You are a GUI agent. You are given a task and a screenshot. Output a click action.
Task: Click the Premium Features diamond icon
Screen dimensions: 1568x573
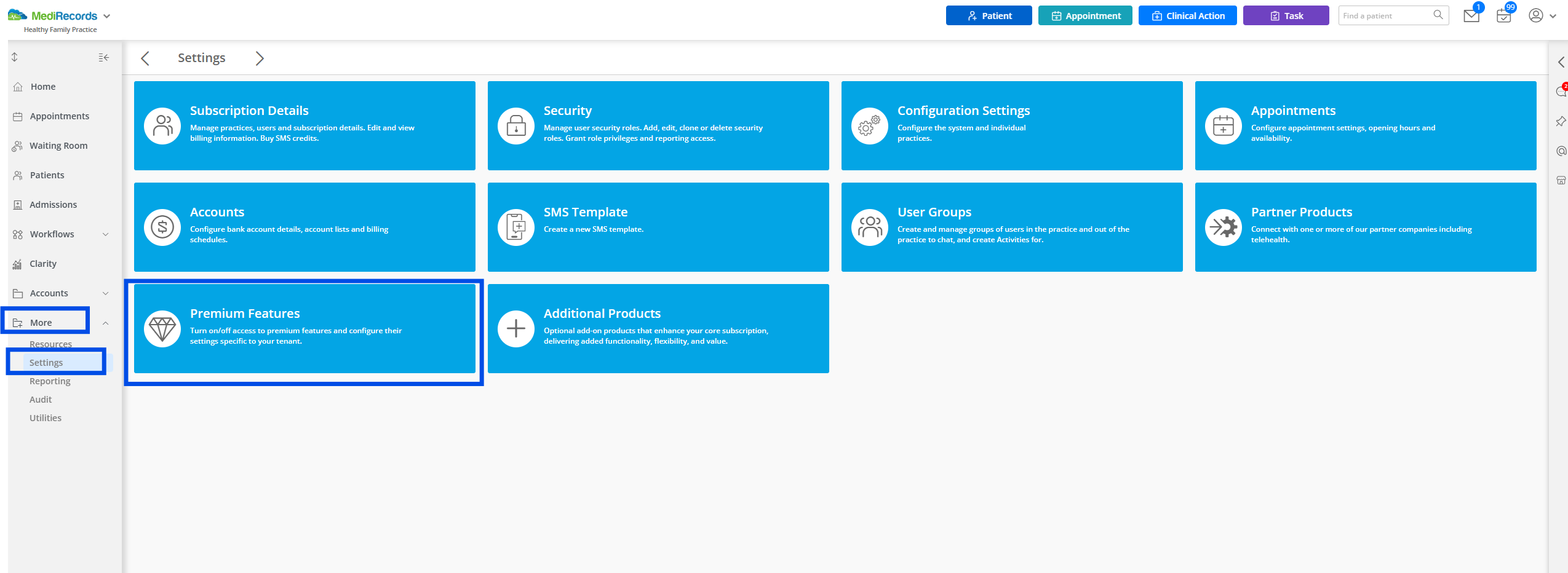(x=162, y=329)
